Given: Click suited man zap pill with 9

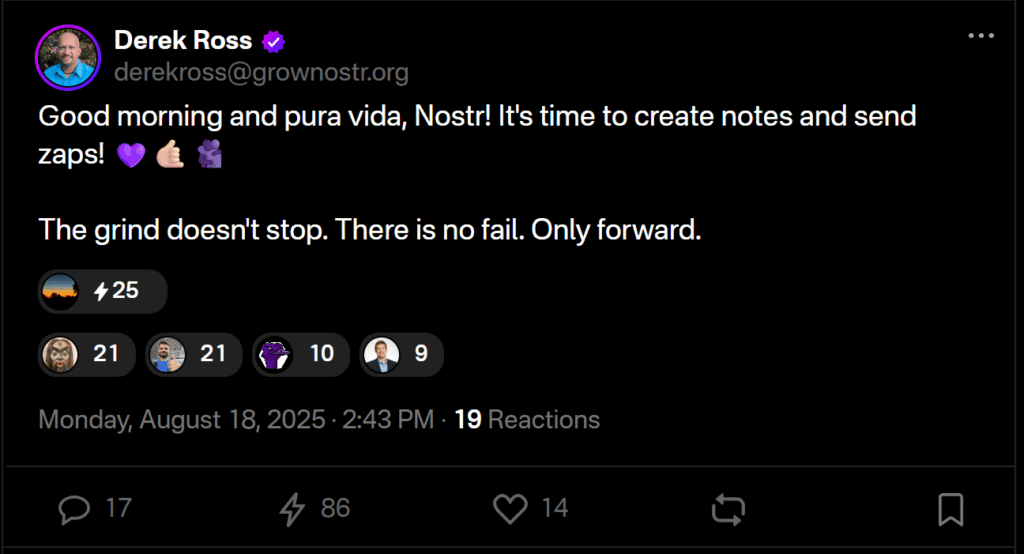Looking at the screenshot, I should (x=400, y=354).
